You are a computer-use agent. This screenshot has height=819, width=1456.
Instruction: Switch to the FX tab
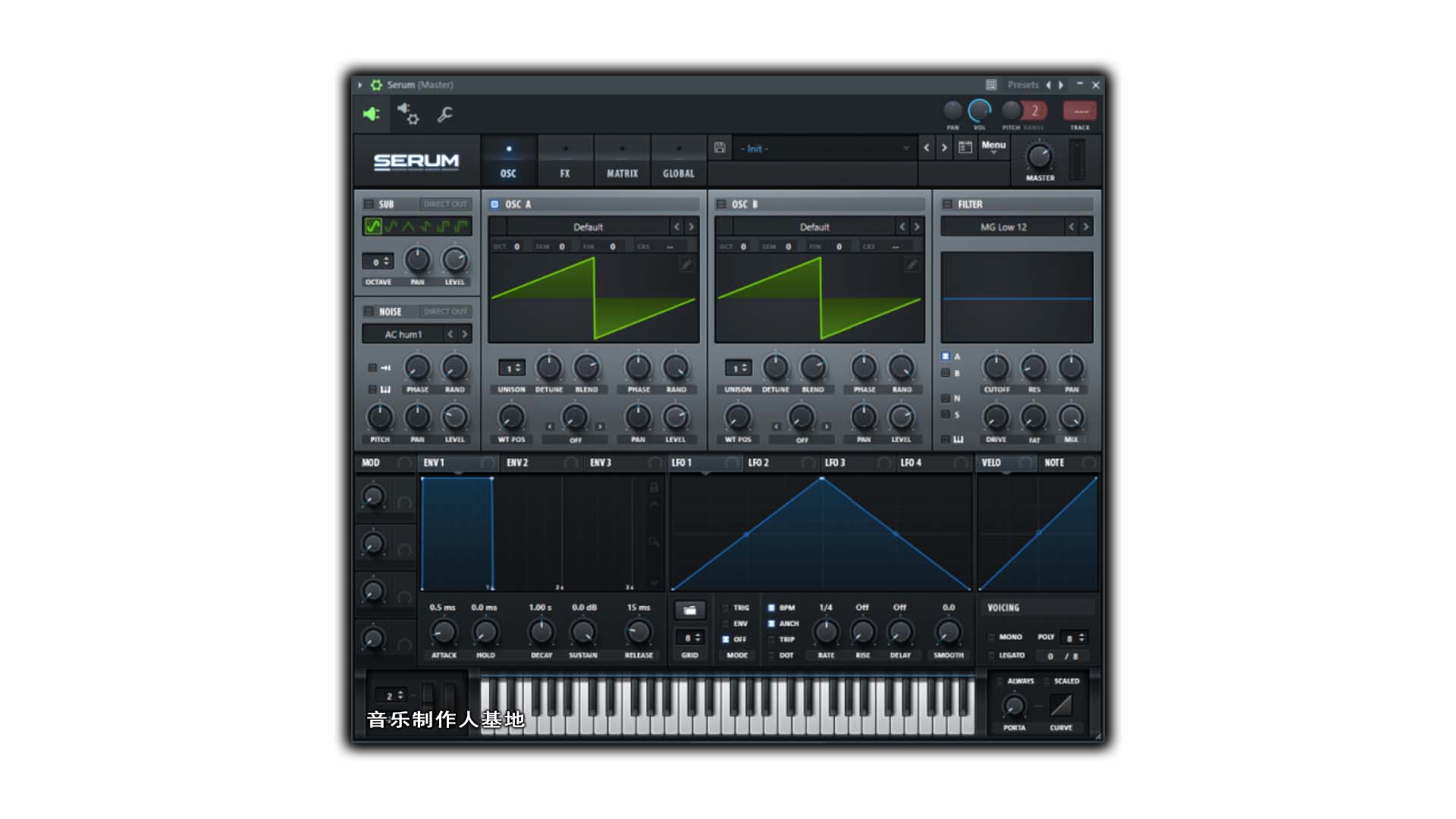pyautogui.click(x=565, y=162)
